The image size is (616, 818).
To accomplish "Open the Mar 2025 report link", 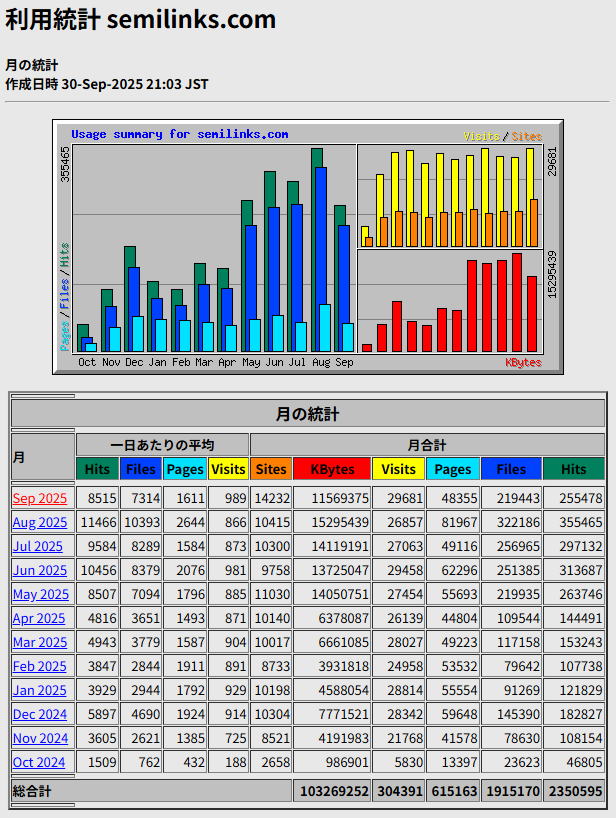I will 40,642.
